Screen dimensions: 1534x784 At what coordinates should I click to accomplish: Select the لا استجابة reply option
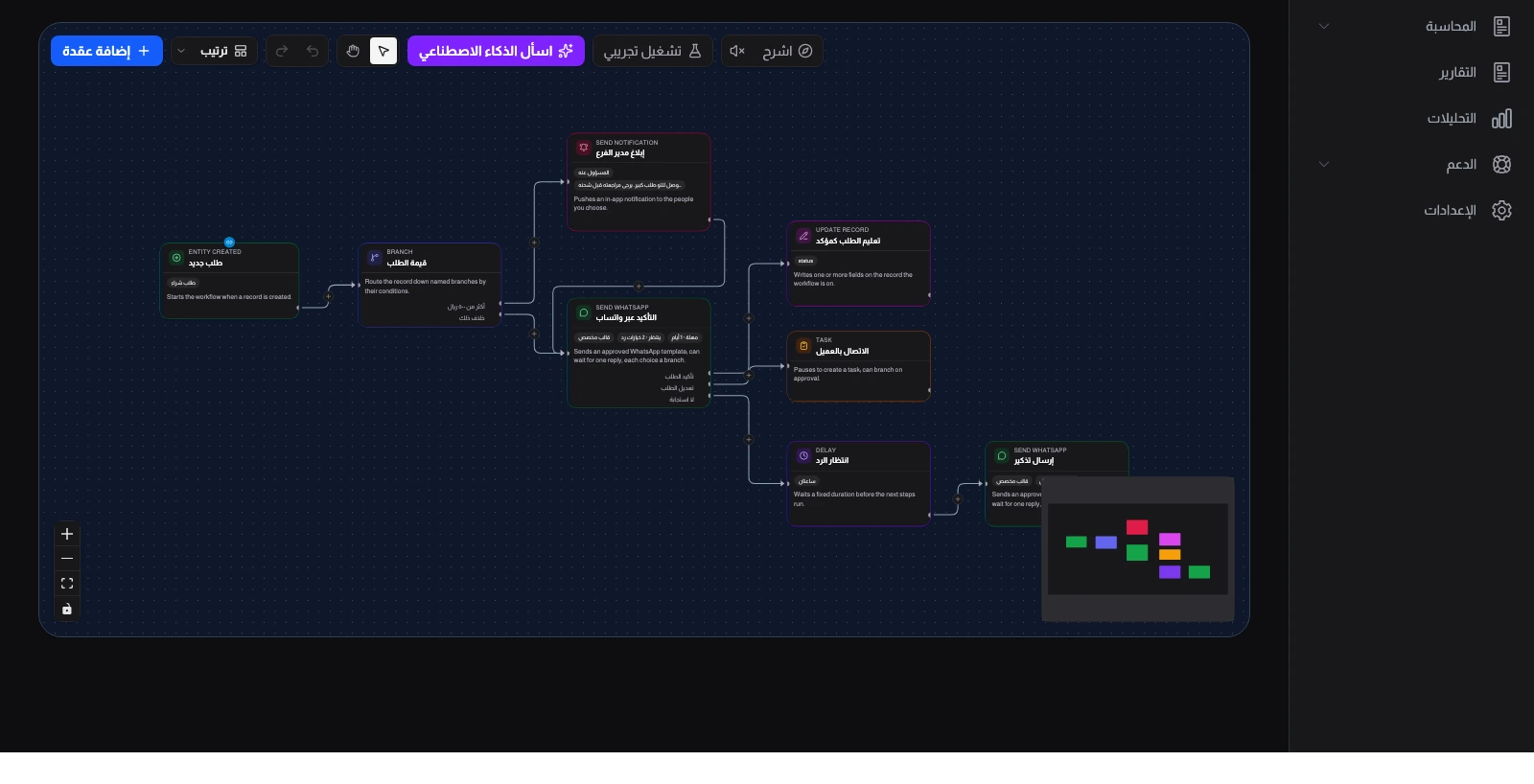click(x=681, y=400)
